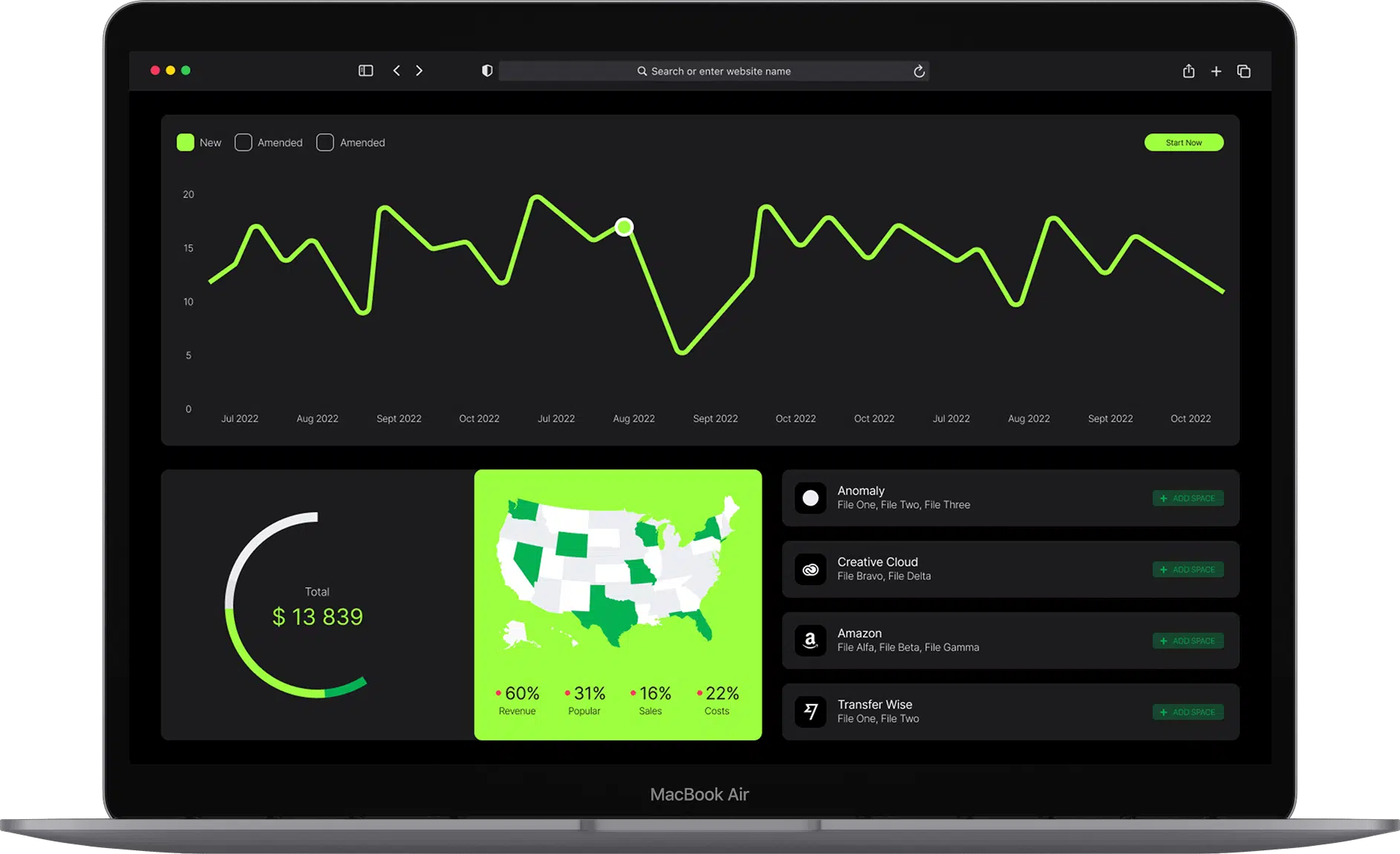Click the magnifier icon in the search bar

641,71
